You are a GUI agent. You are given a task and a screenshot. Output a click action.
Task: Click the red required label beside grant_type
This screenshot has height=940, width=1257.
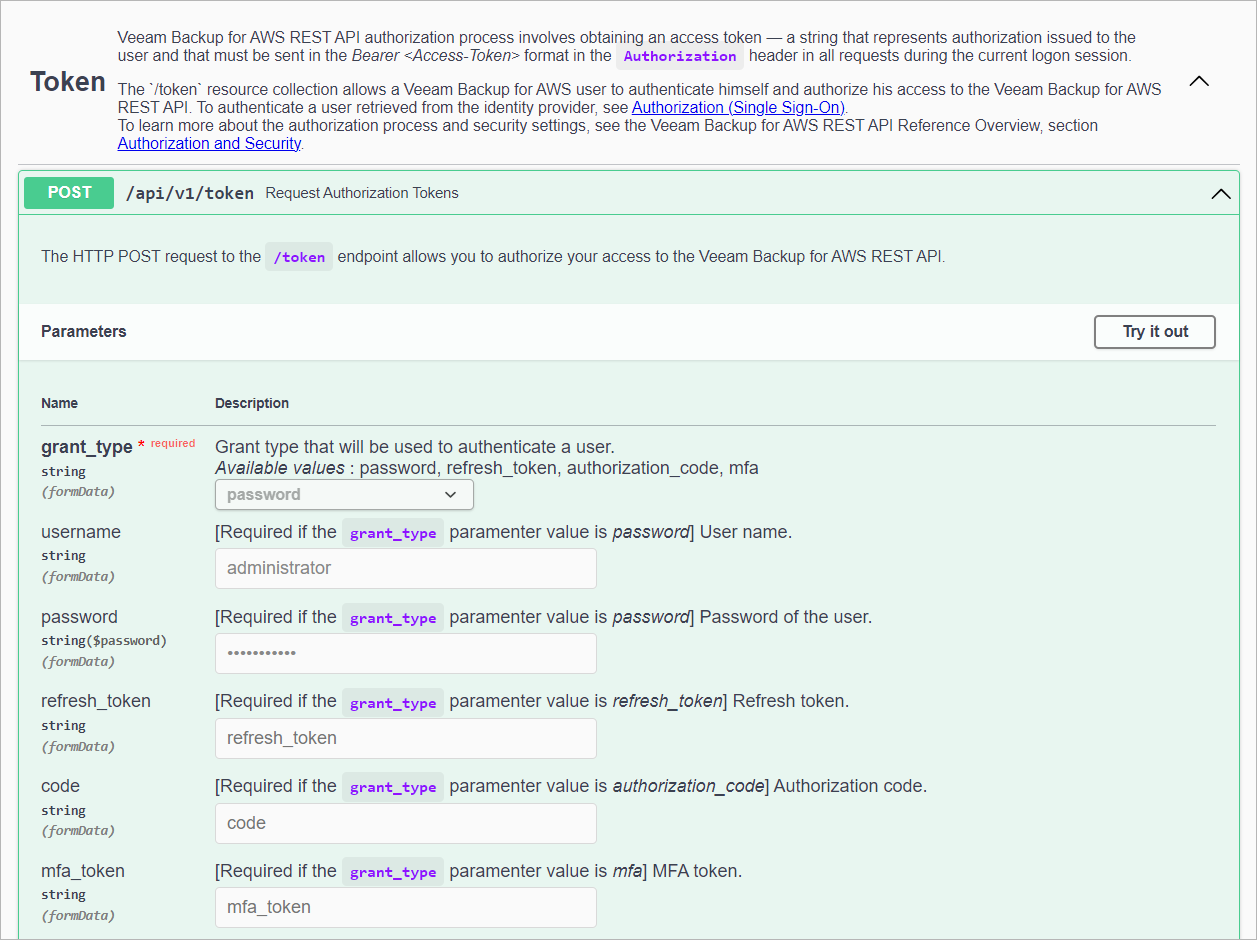click(x=173, y=444)
